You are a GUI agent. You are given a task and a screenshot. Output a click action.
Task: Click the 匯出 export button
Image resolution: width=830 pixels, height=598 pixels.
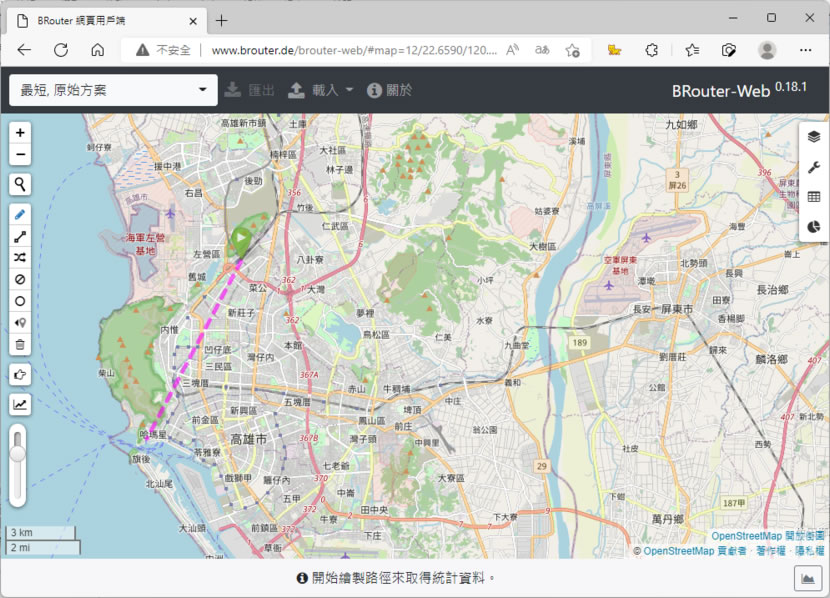(249, 90)
